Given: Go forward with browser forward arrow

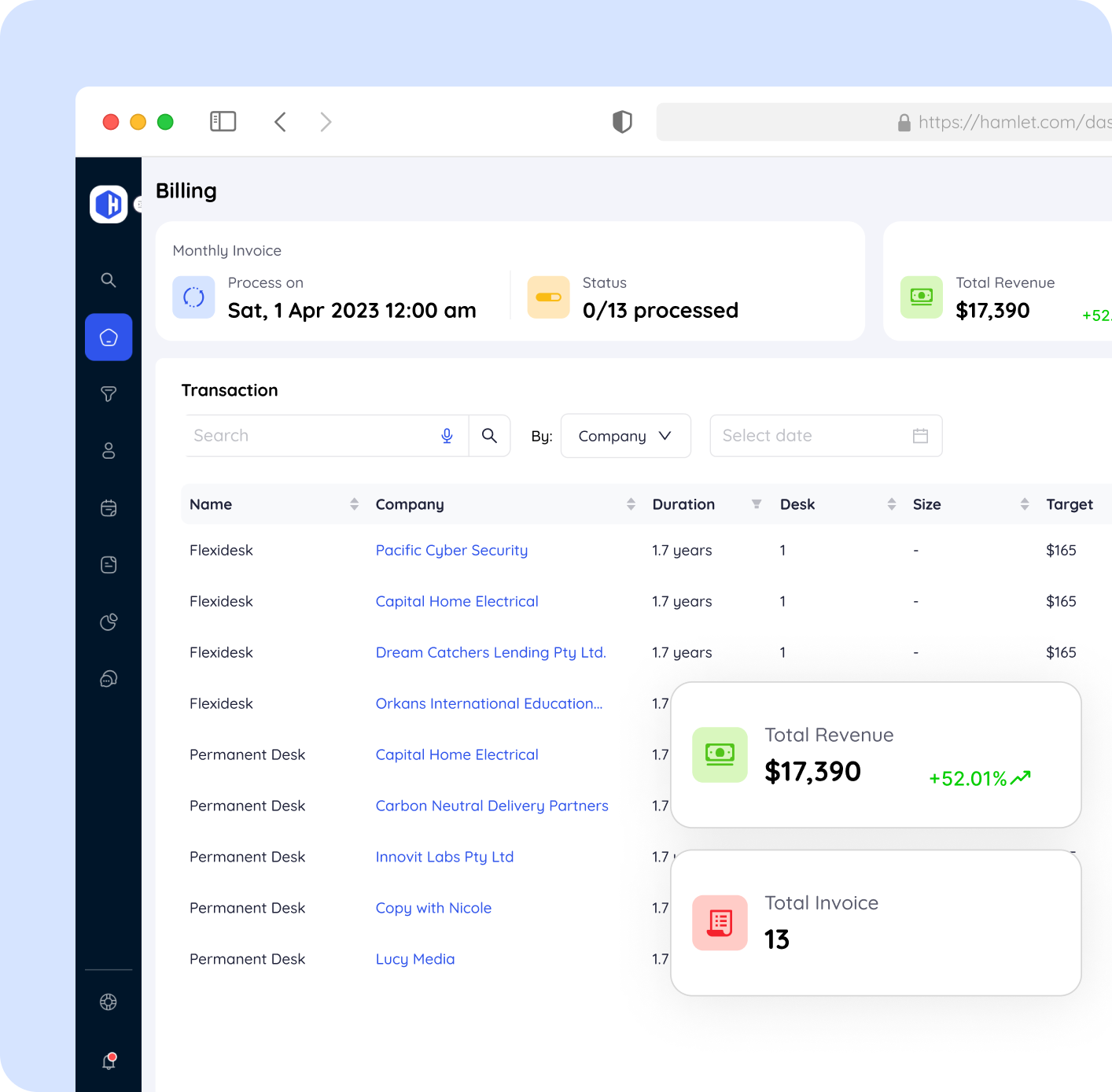Looking at the screenshot, I should pos(326,122).
